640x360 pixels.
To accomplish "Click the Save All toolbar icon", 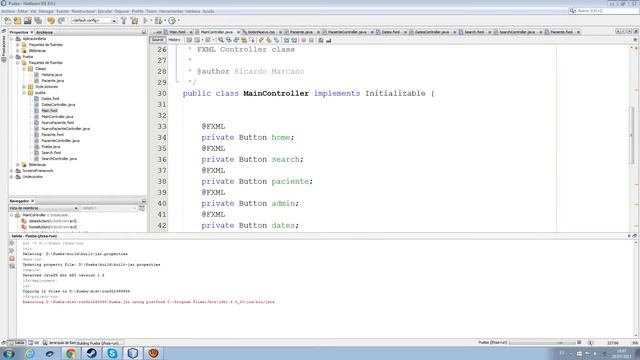I will [x=38, y=20].
